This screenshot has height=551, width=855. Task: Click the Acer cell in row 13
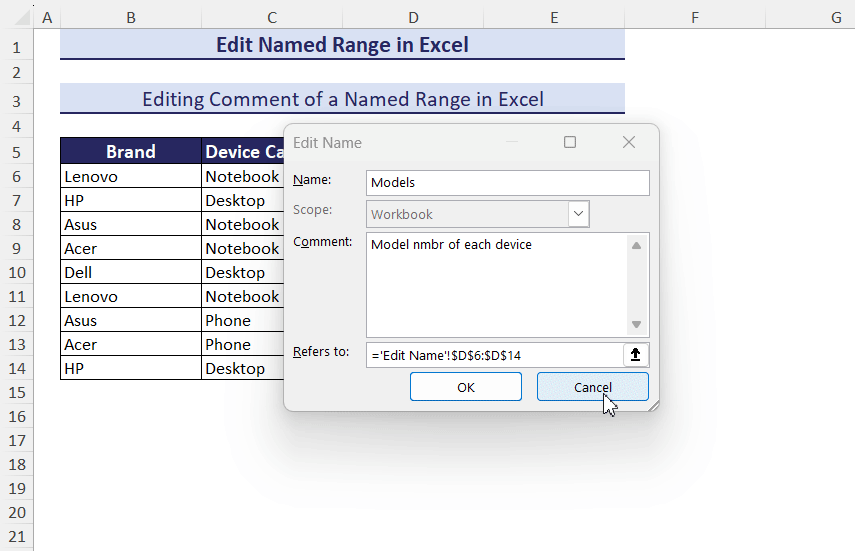click(x=131, y=344)
